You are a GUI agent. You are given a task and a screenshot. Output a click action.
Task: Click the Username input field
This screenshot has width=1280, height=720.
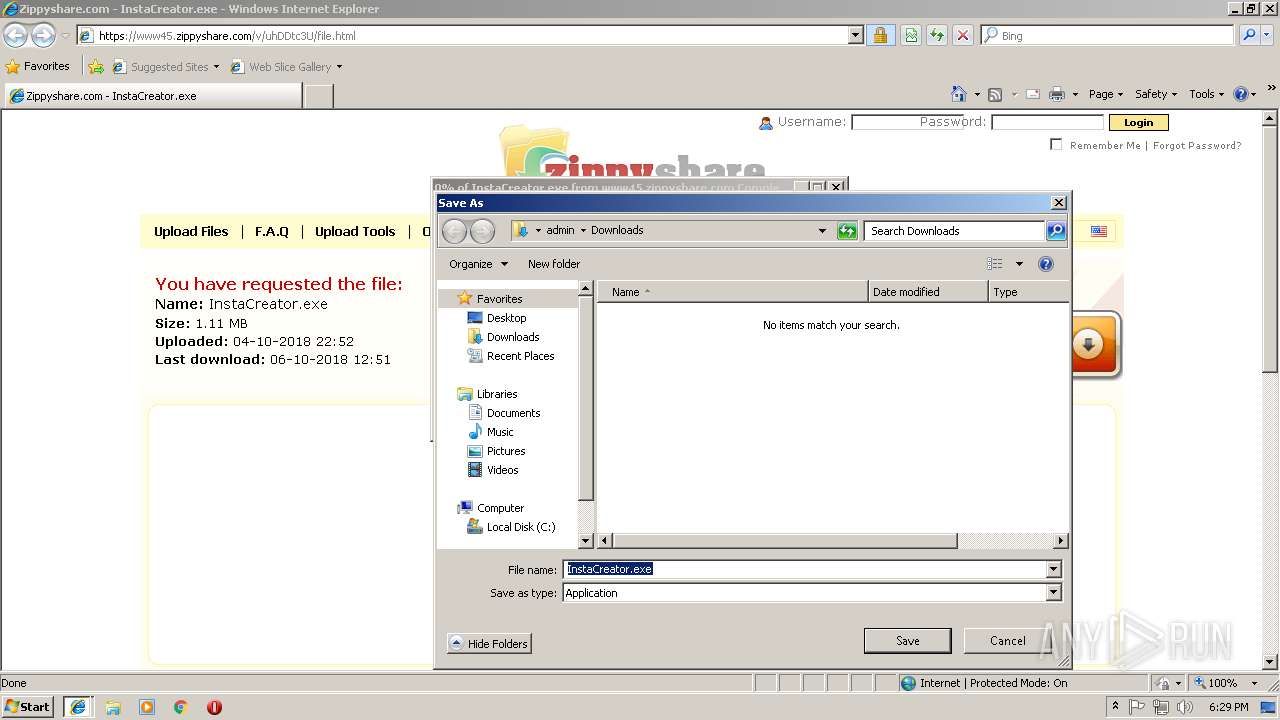click(x=906, y=122)
